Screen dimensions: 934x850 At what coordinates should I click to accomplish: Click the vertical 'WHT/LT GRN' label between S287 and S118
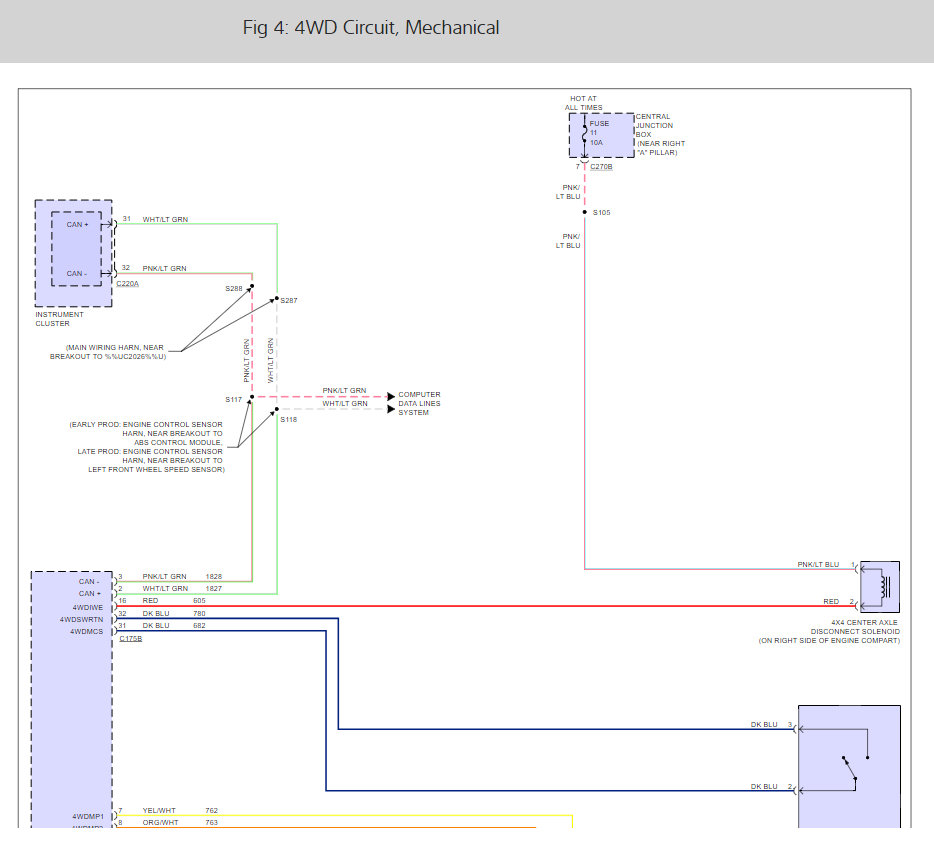[x=270, y=361]
